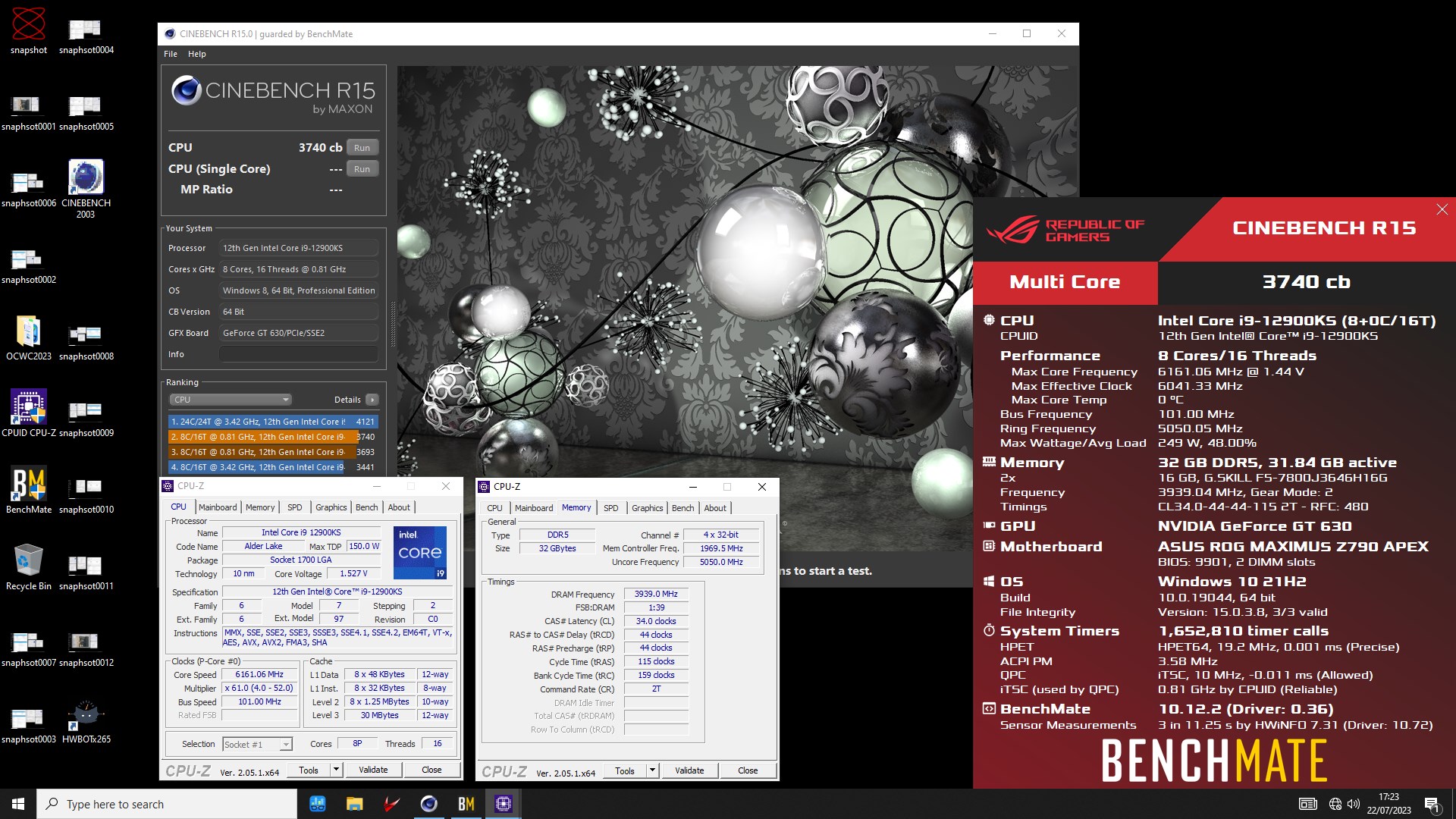Run the CPU Single Core test
The height and width of the screenshot is (819, 1456).
(x=362, y=169)
